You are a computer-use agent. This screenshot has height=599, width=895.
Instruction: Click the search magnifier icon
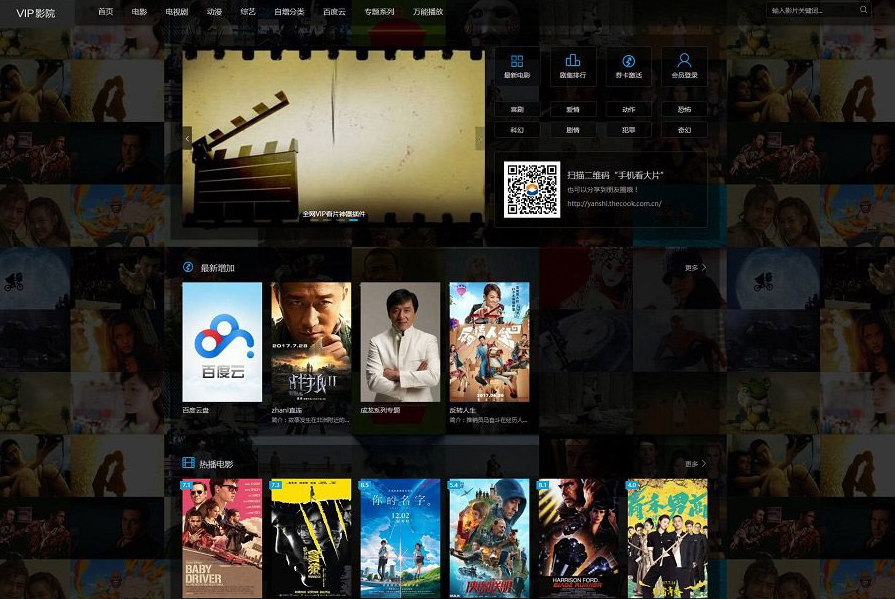click(x=864, y=10)
